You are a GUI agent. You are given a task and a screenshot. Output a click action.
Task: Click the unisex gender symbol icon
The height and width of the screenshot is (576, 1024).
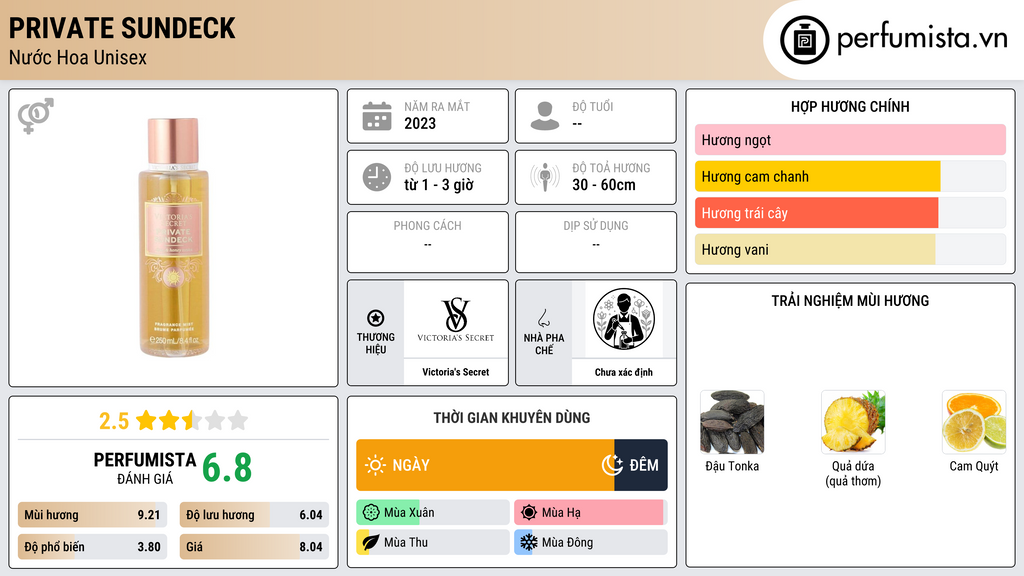point(36,116)
